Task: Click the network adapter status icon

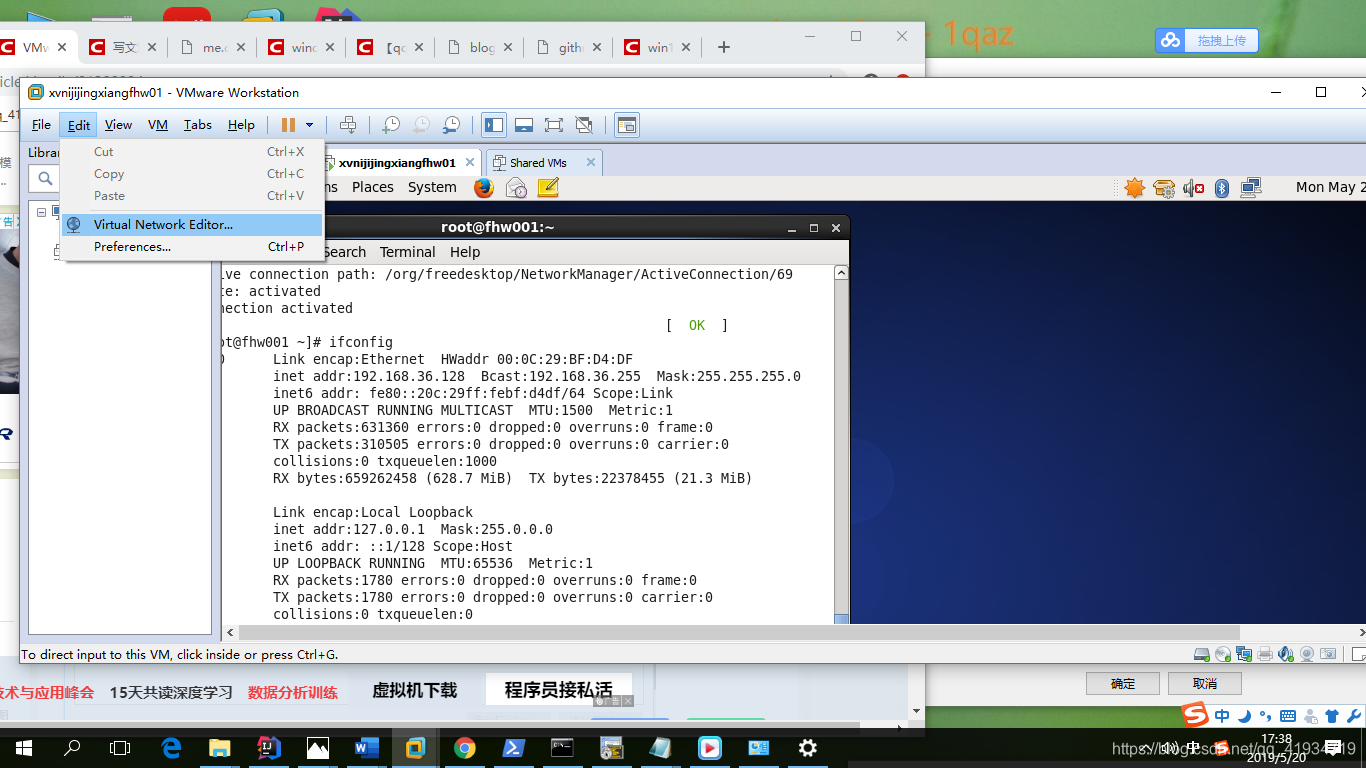Action: (1244, 654)
